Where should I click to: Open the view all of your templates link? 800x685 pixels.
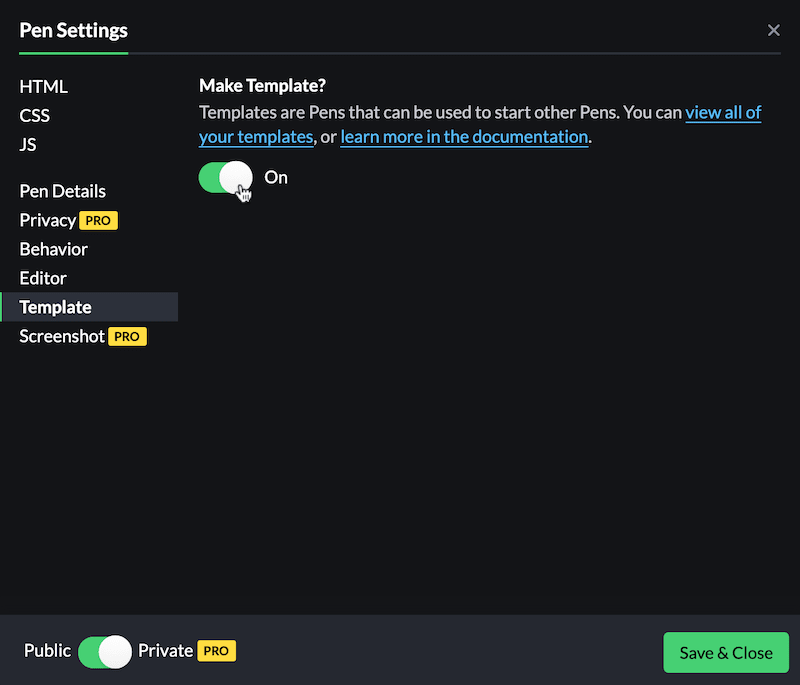click(x=723, y=113)
